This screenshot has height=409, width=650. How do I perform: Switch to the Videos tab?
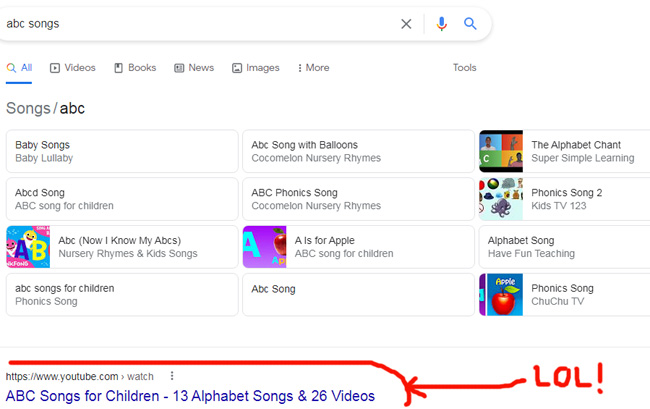coord(73,68)
